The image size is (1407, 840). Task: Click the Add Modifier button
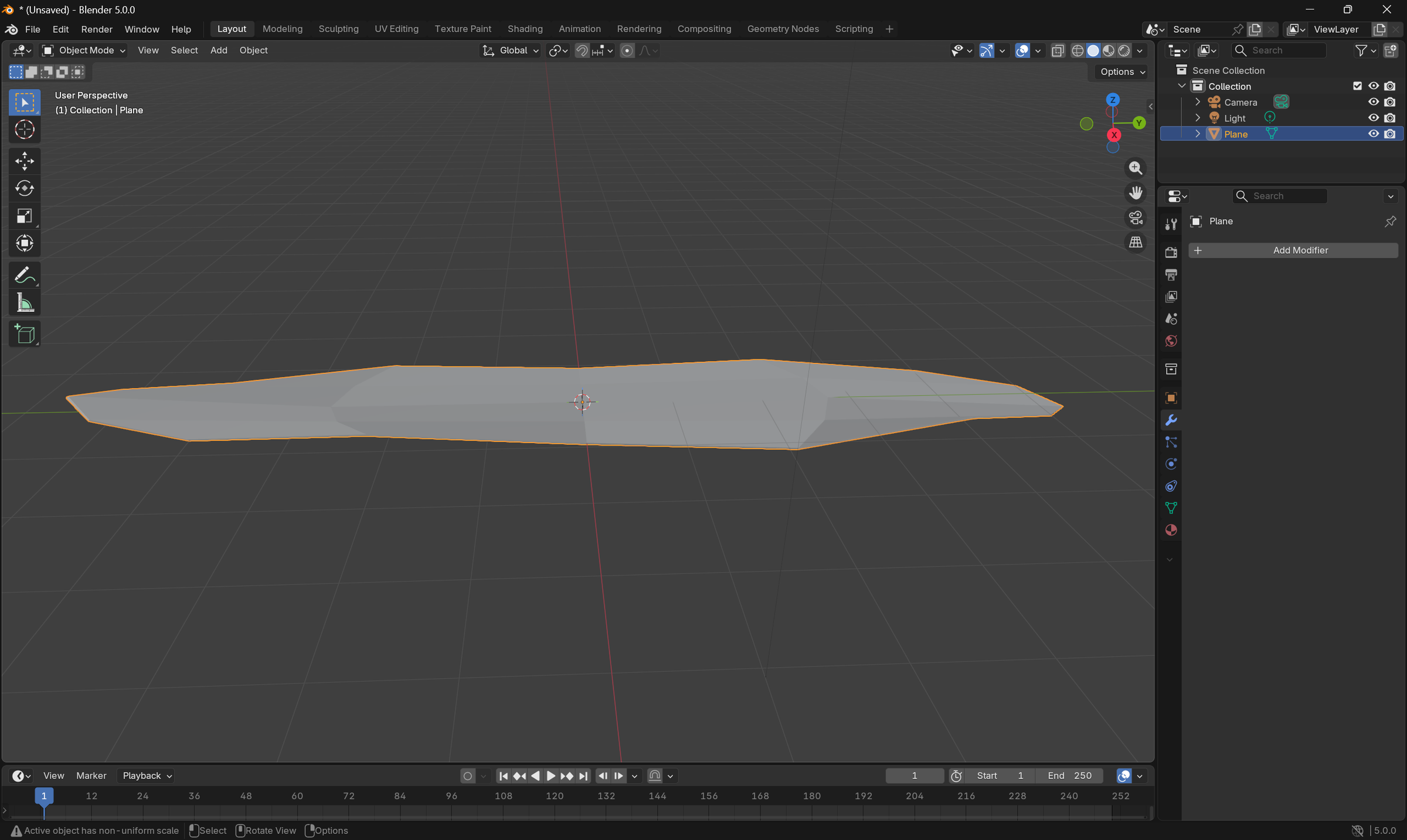click(x=1293, y=250)
